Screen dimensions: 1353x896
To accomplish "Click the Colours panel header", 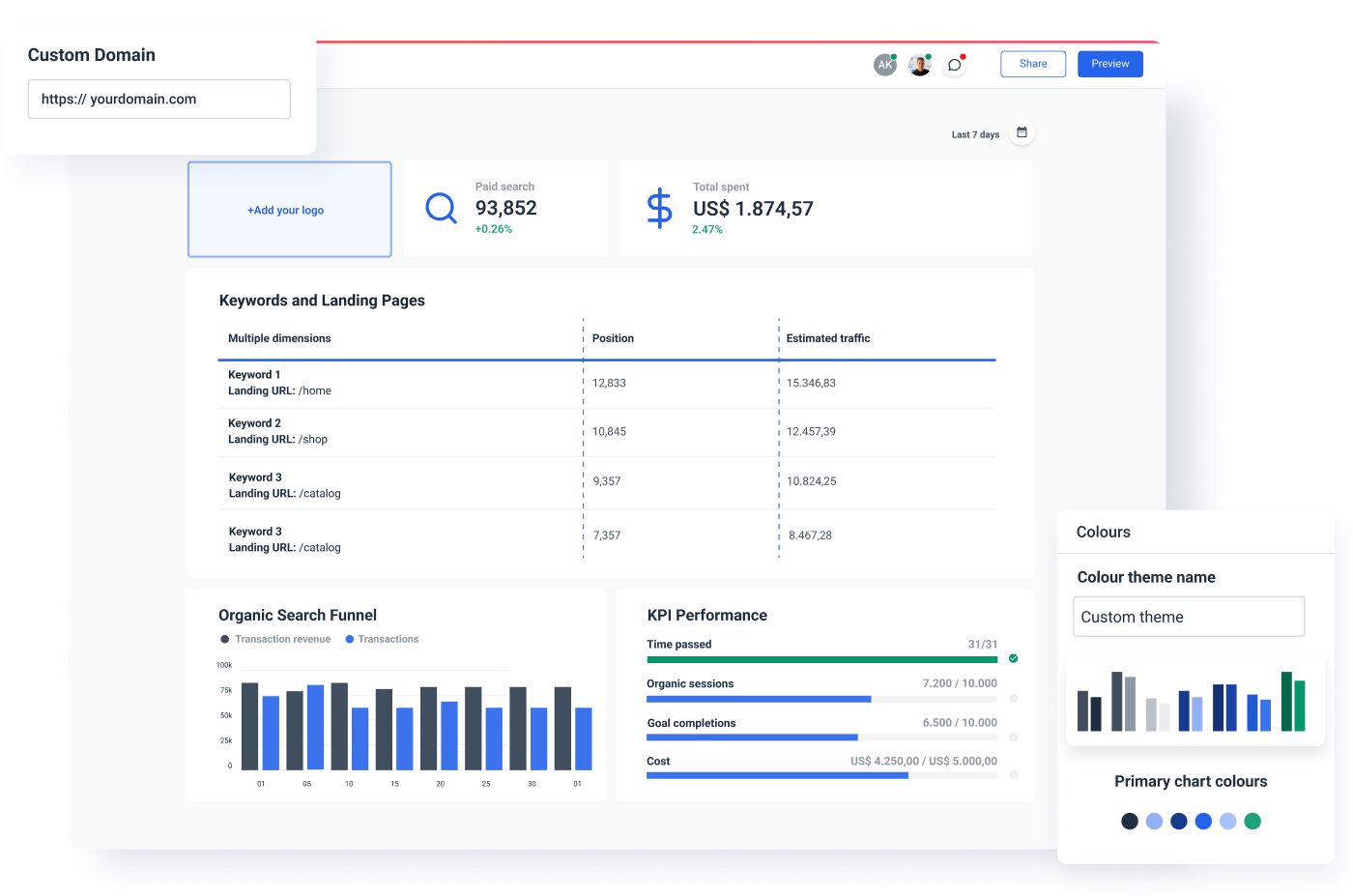I will coord(1104,533).
